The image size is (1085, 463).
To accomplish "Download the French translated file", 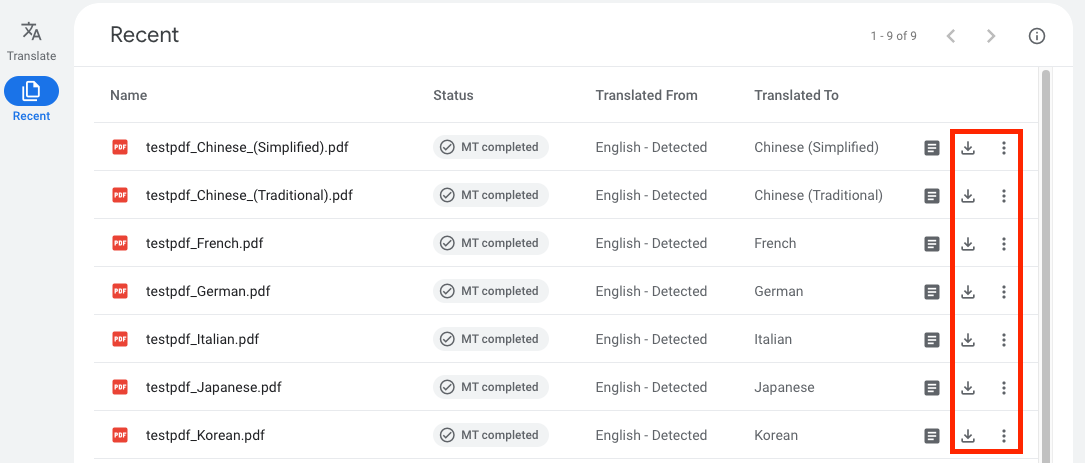I will point(967,244).
